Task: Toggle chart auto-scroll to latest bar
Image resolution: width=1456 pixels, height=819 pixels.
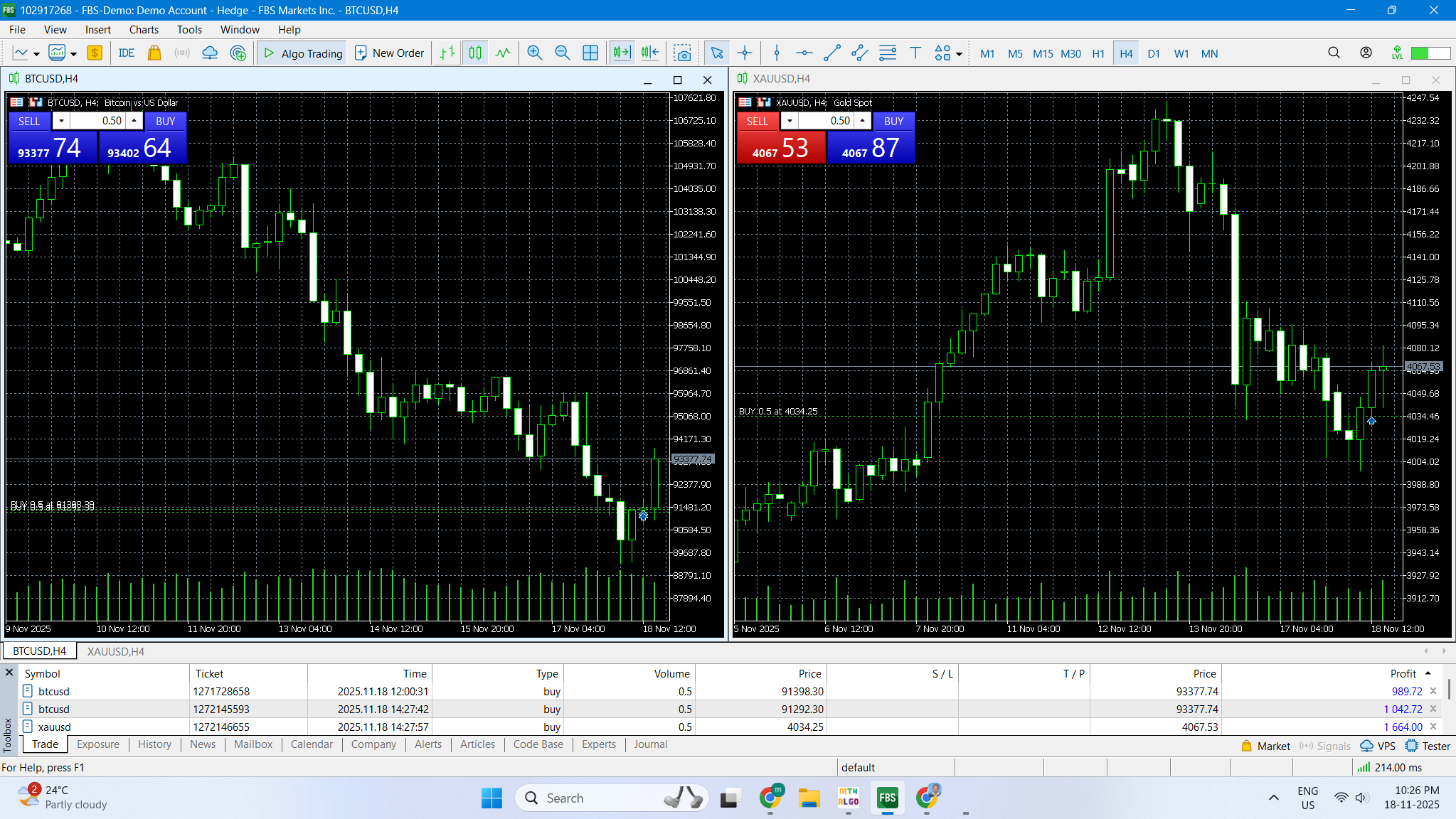Action: tap(622, 53)
